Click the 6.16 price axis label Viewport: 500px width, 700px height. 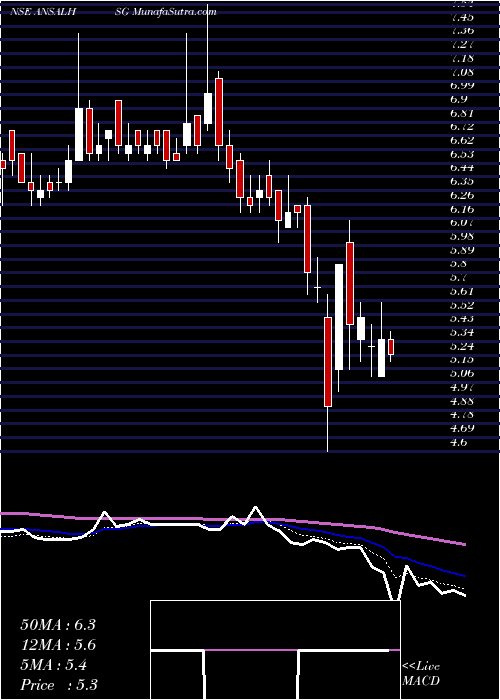462,209
